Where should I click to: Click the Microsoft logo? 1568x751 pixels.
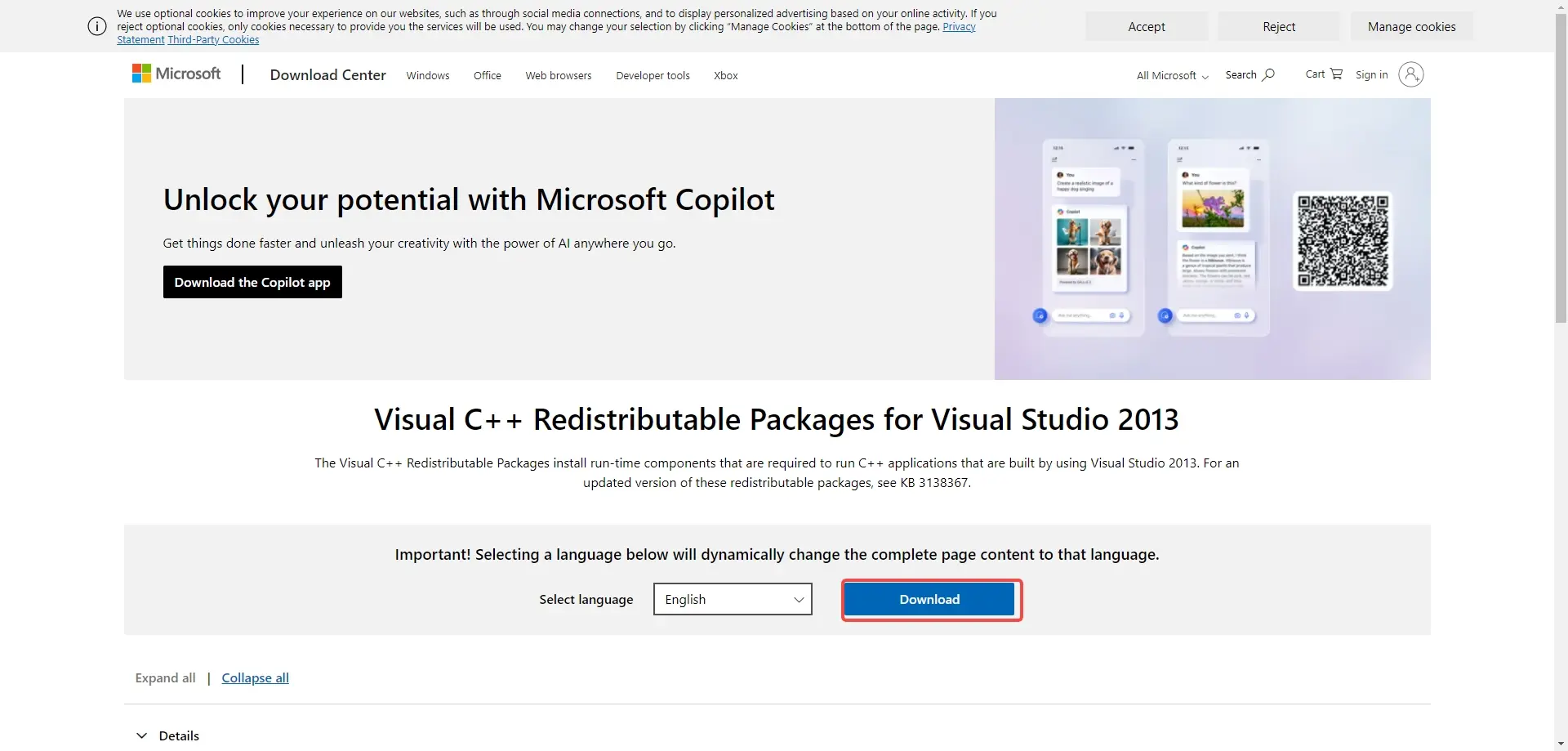[176, 74]
